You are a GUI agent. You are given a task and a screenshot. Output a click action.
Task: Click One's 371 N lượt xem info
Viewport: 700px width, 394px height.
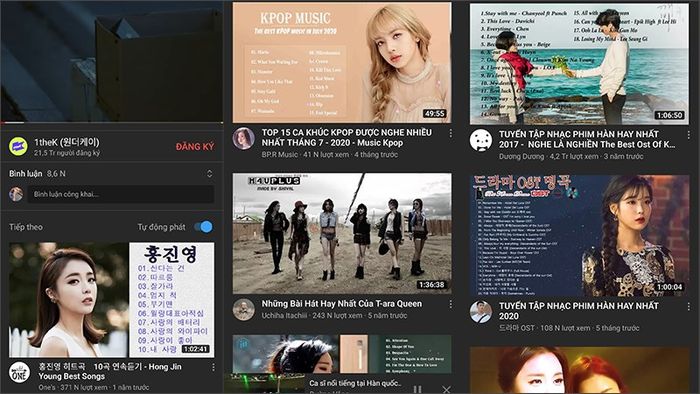pyautogui.click(x=94, y=387)
